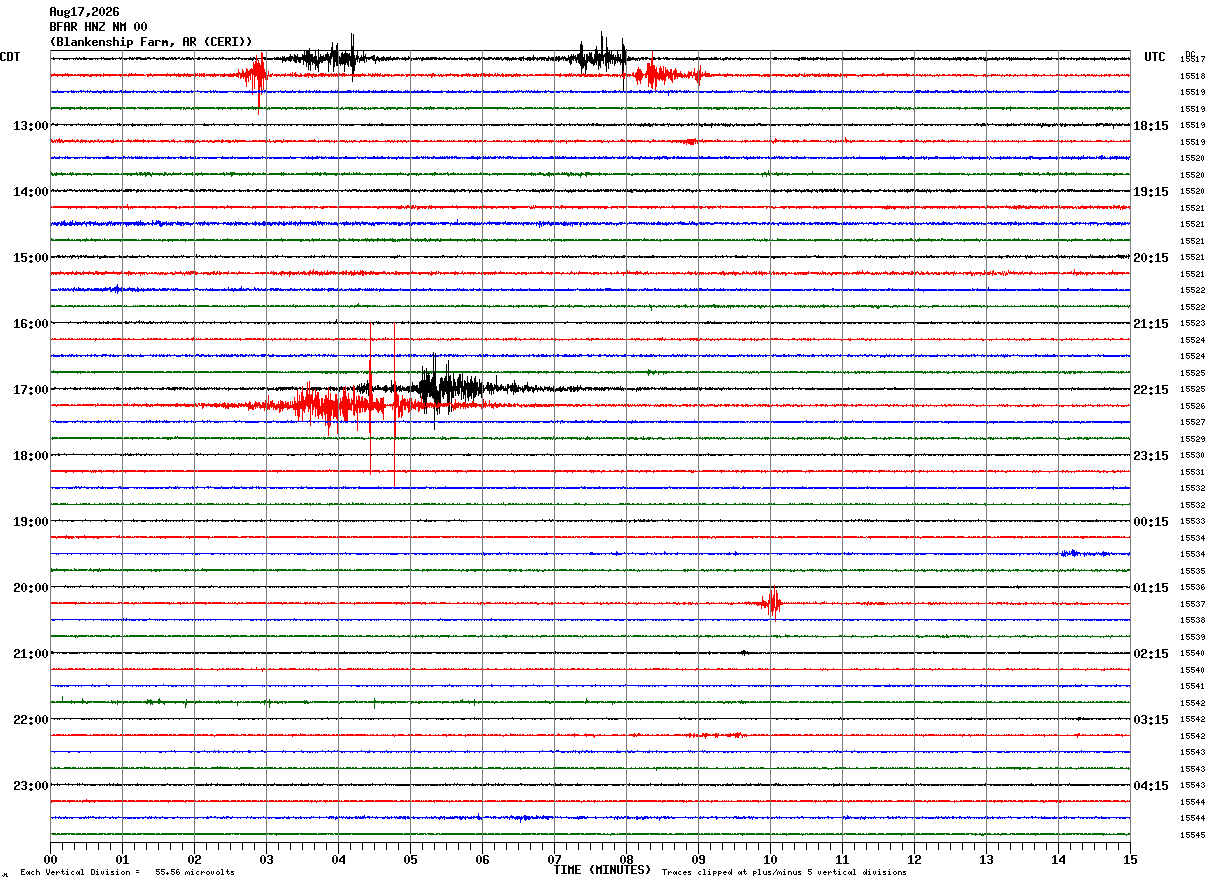
Task: Click the 22:15 UTC time label
Action: (1151, 390)
